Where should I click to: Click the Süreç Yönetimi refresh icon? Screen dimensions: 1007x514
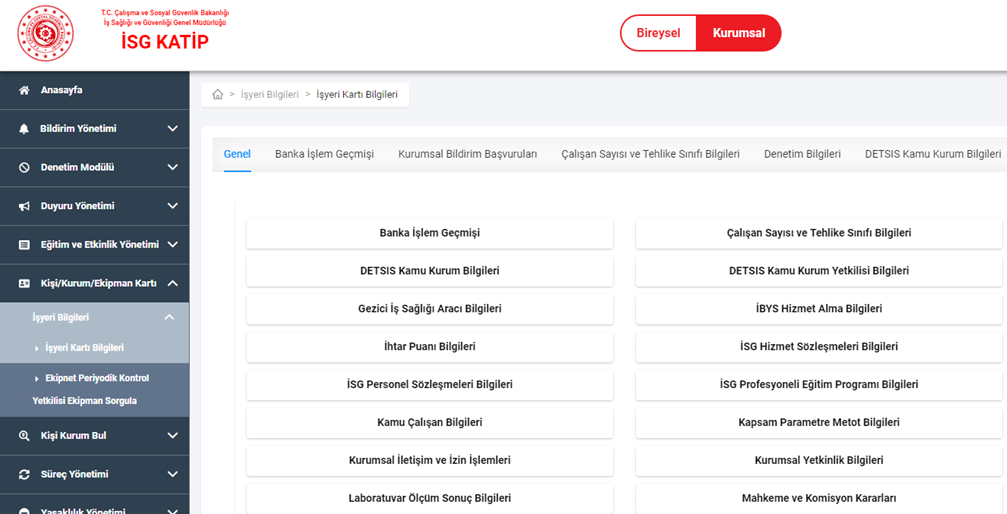(24, 474)
